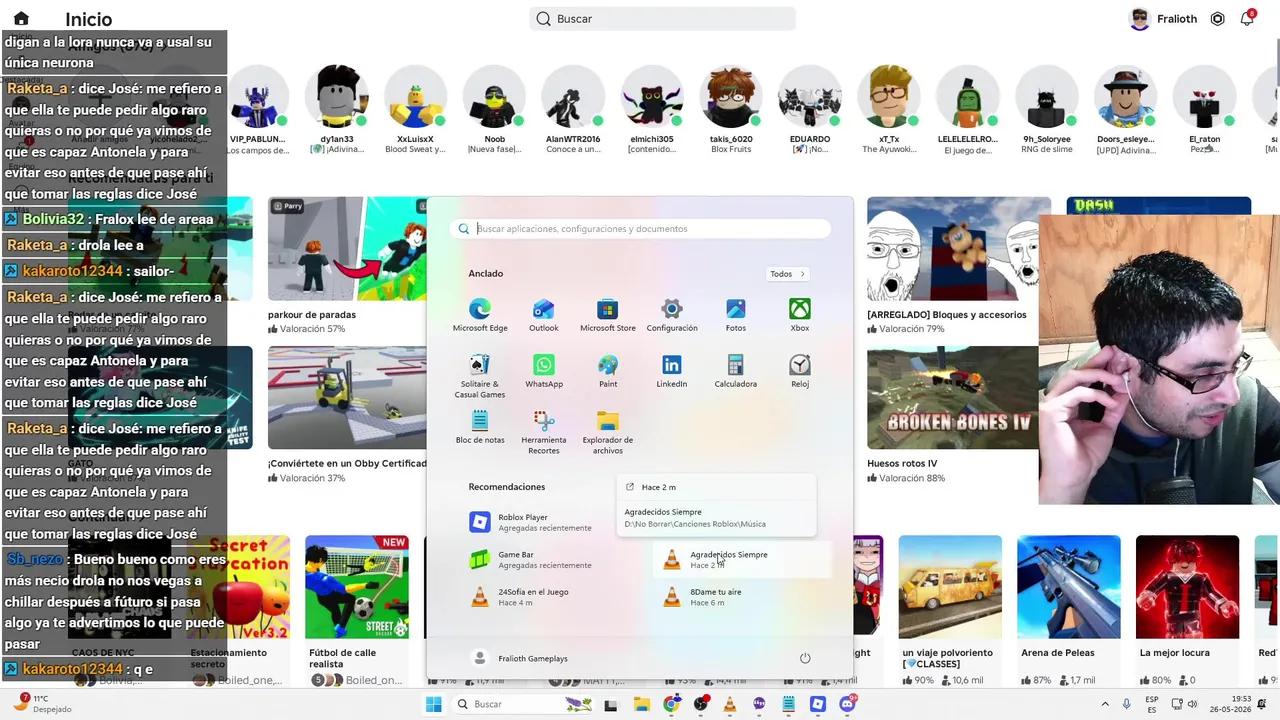
Task: Open Roblox notifications bell
Action: [1247, 19]
